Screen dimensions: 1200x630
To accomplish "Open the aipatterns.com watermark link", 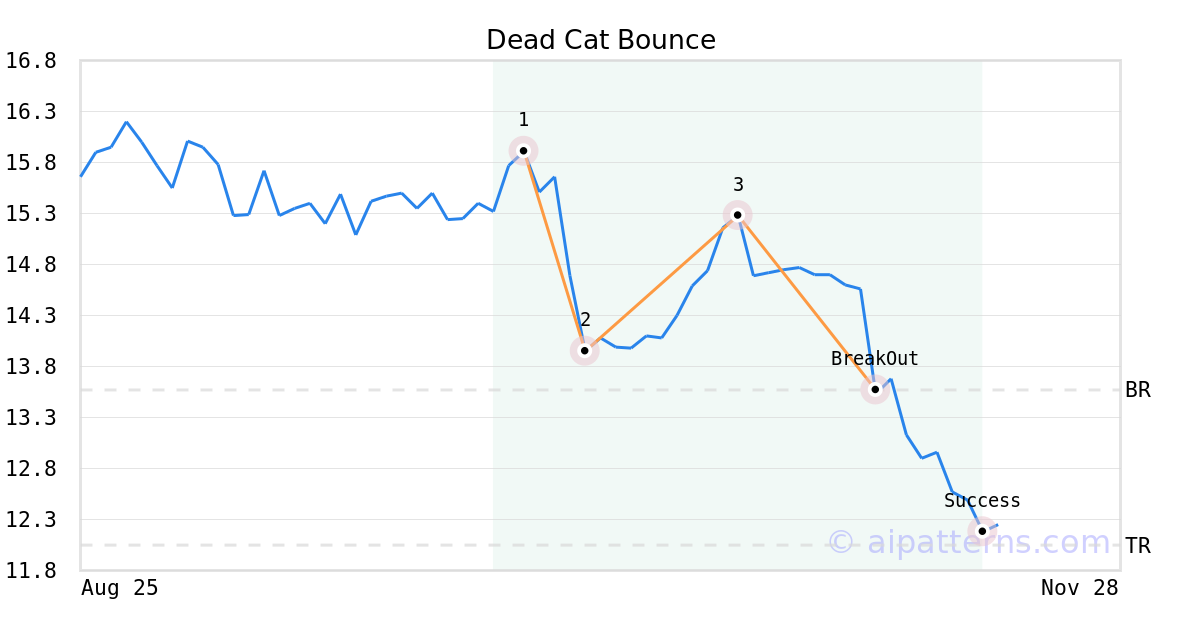I will pyautogui.click(x=970, y=543).
